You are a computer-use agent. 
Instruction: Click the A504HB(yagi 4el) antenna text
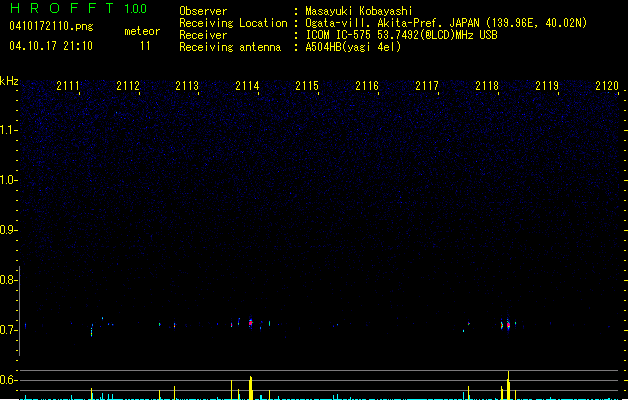point(353,47)
